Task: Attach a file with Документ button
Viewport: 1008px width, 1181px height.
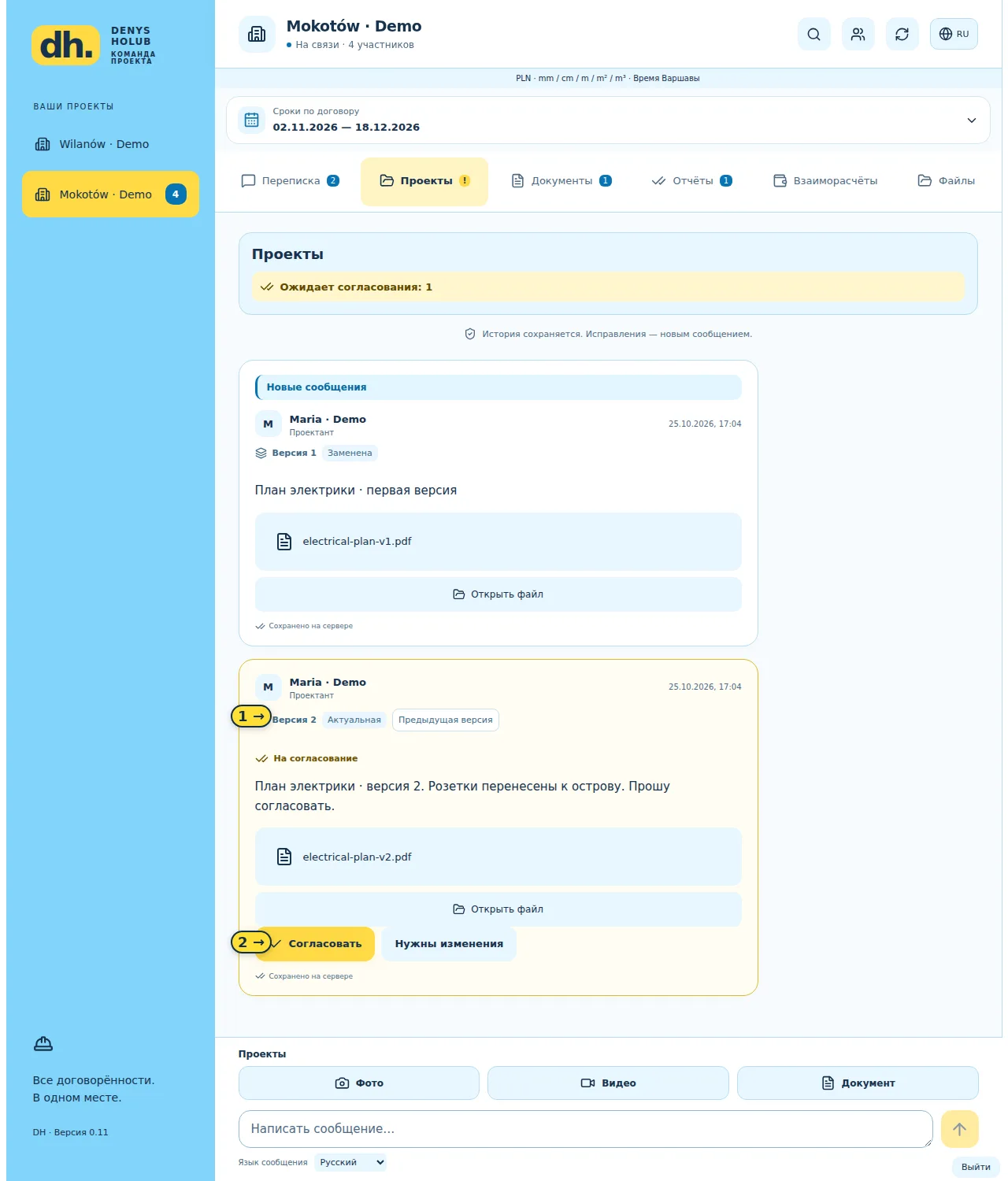Action: point(858,1083)
